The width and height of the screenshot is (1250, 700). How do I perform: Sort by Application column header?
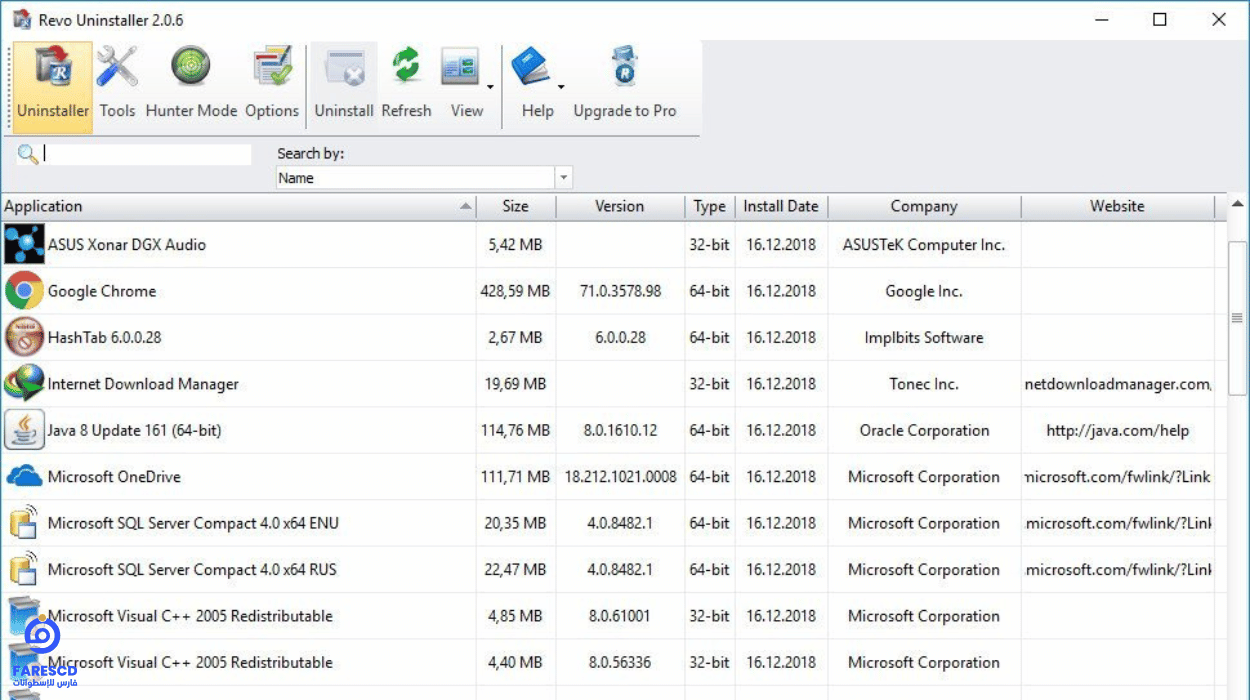click(x=238, y=206)
